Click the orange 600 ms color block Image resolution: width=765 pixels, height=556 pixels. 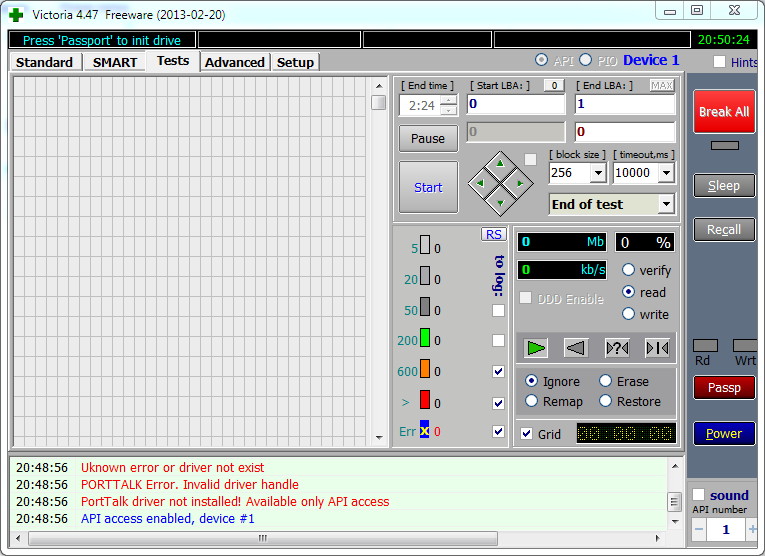(425, 368)
